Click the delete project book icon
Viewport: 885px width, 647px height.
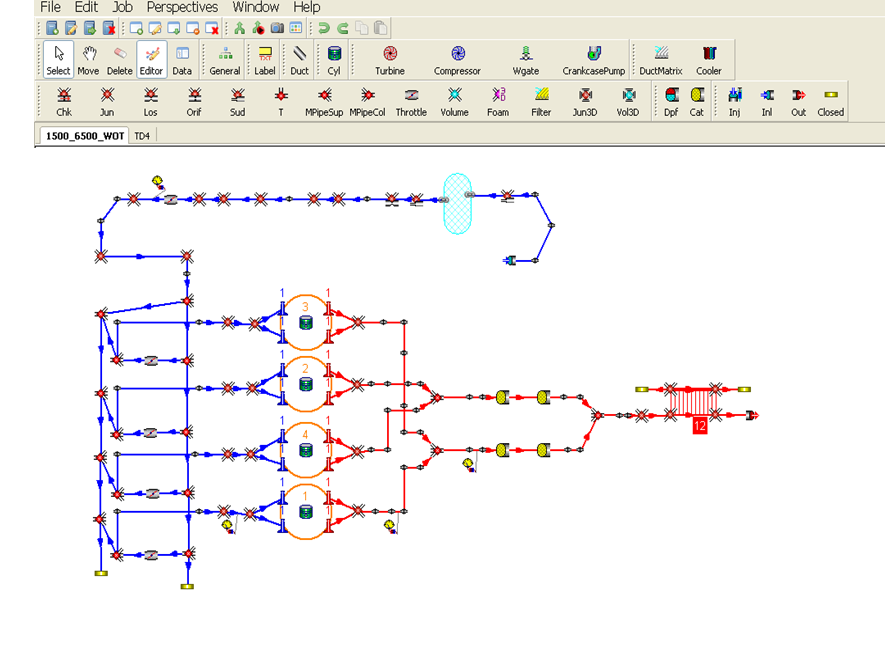(109, 28)
